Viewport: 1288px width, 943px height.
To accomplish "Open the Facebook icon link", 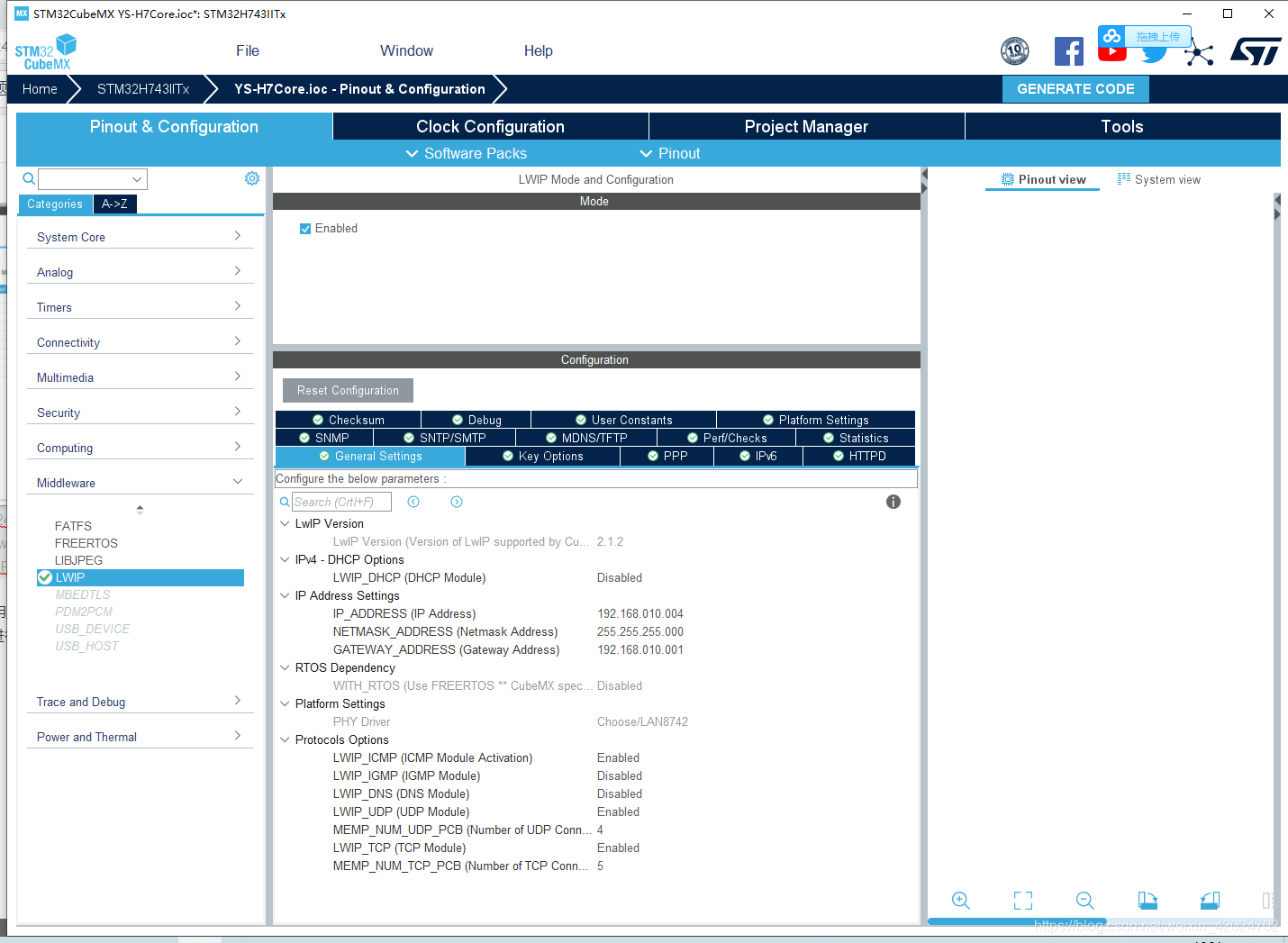I will click(1068, 51).
